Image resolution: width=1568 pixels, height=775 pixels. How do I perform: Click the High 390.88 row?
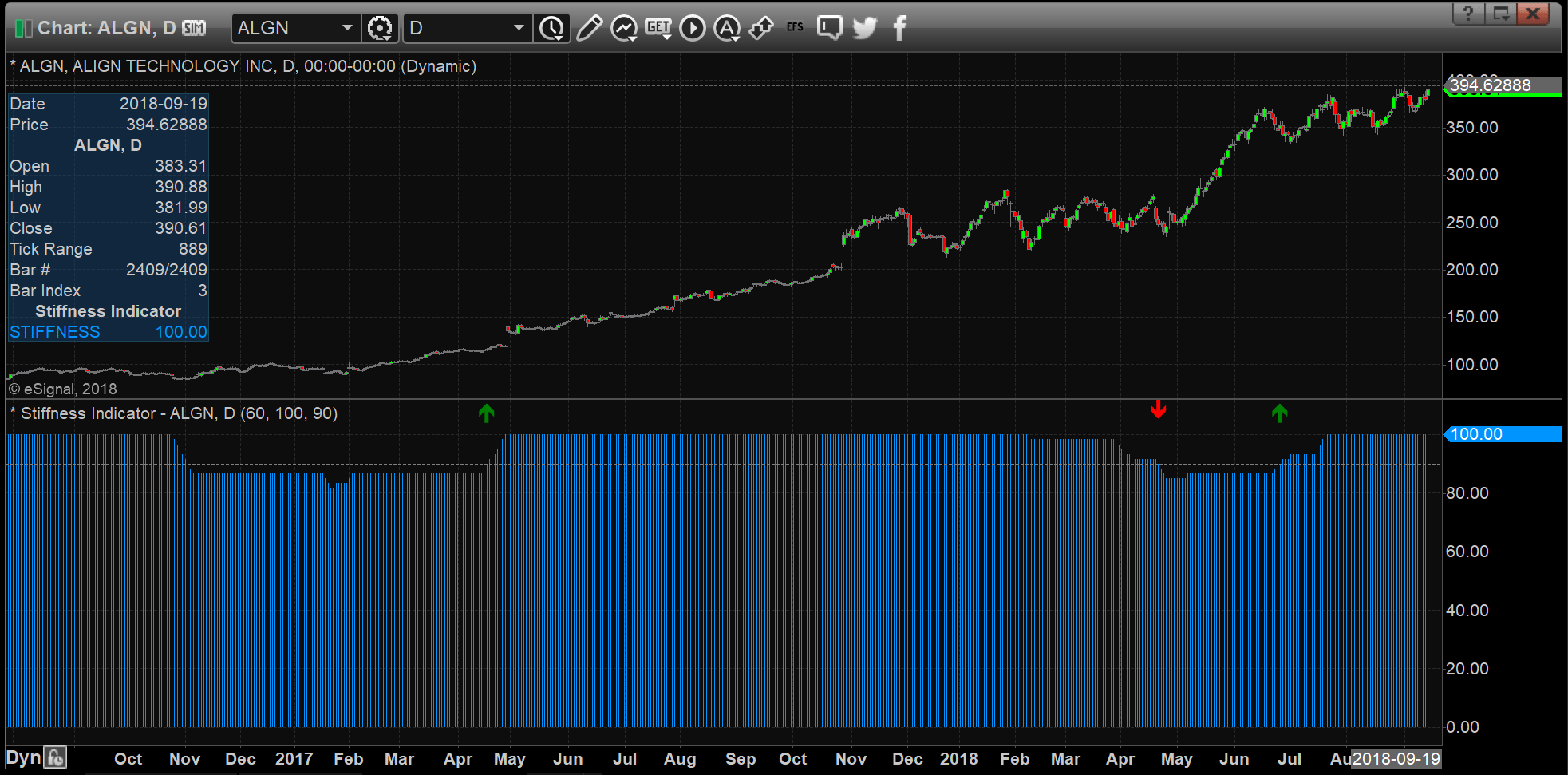coord(109,187)
